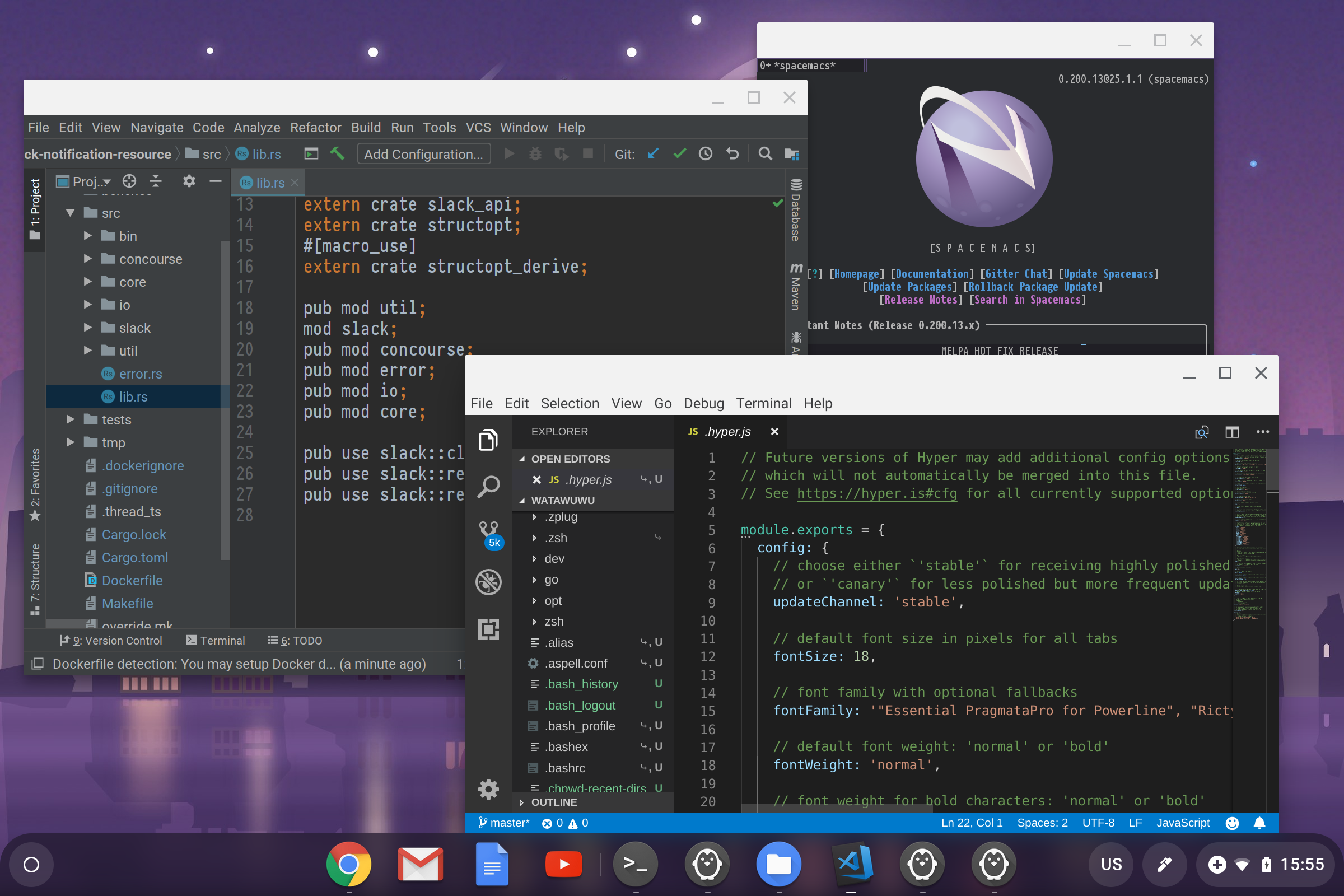
Task: Open the Extensions view in VS Code
Action: (488, 629)
